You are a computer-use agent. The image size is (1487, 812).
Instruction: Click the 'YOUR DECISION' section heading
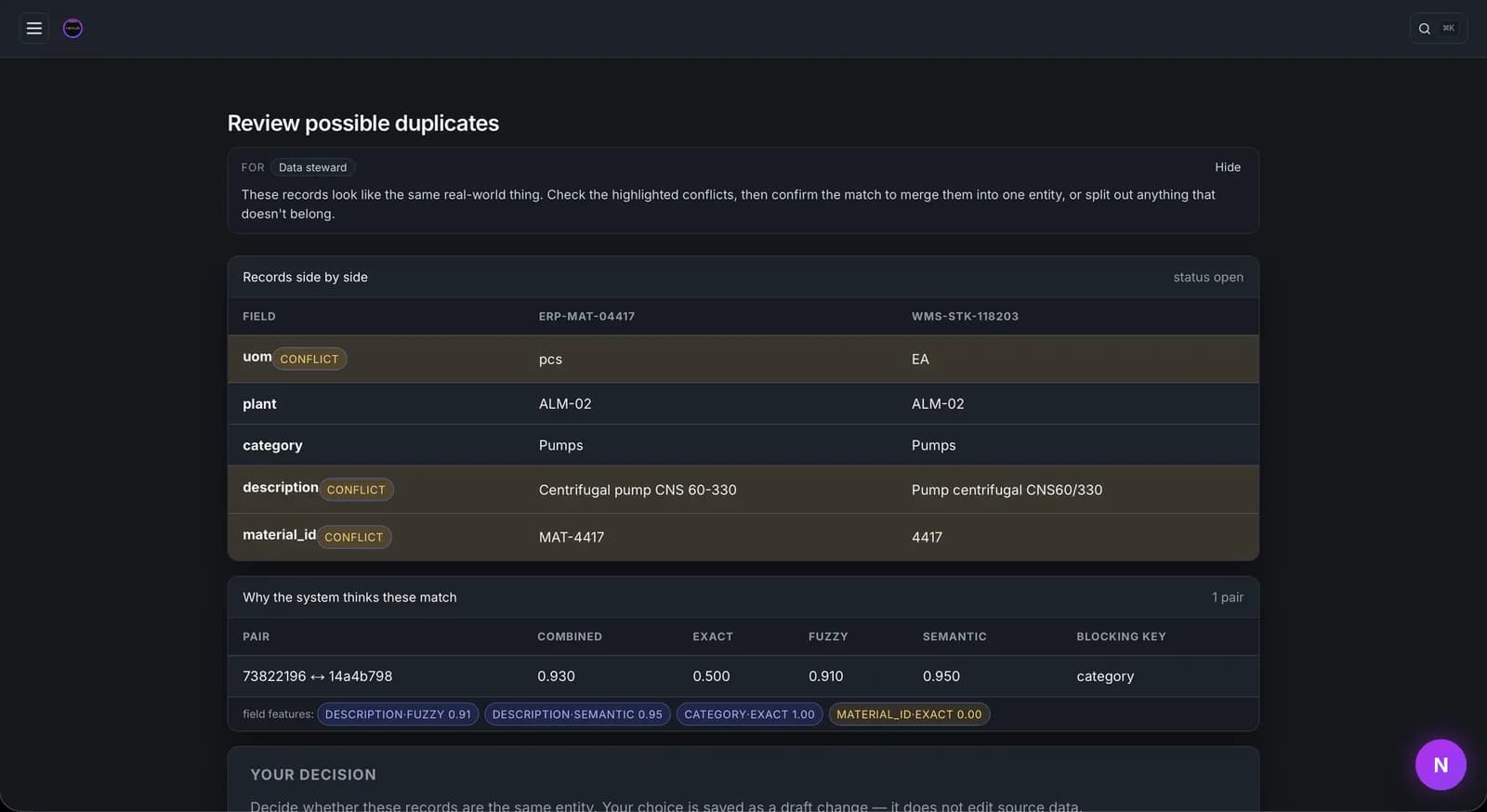313,775
